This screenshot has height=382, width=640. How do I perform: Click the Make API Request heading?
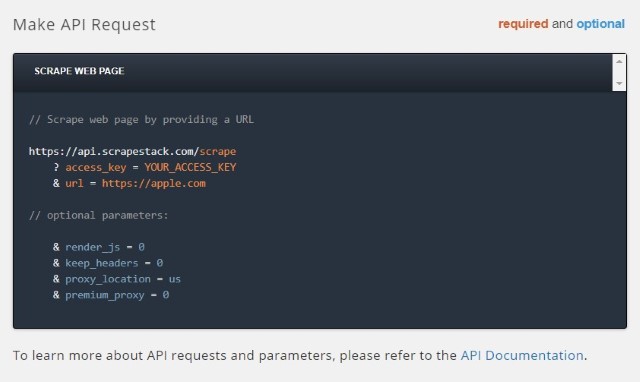pyautogui.click(x=84, y=24)
